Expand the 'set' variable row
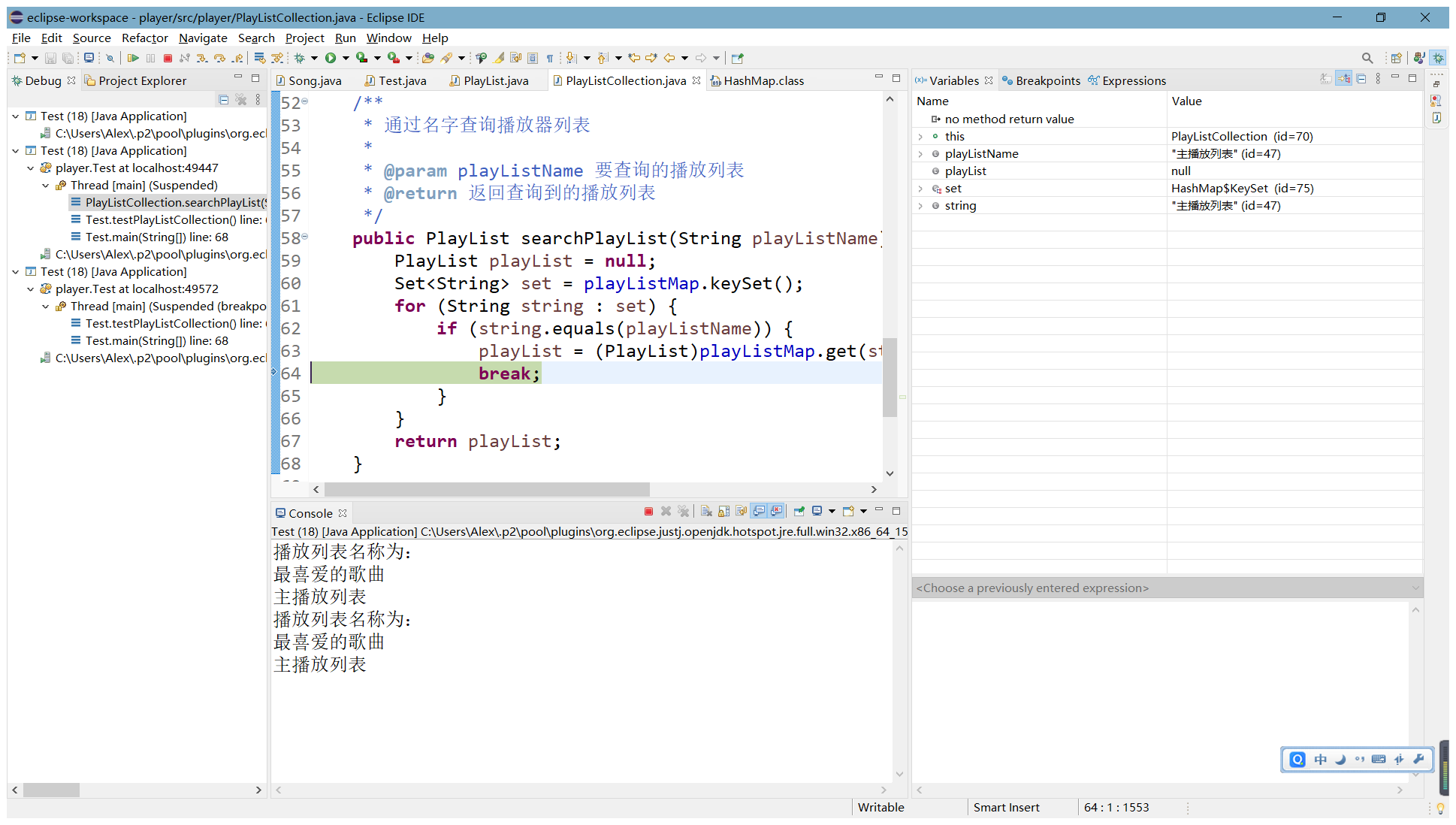This screenshot has width=1456, height=825. 920,189
